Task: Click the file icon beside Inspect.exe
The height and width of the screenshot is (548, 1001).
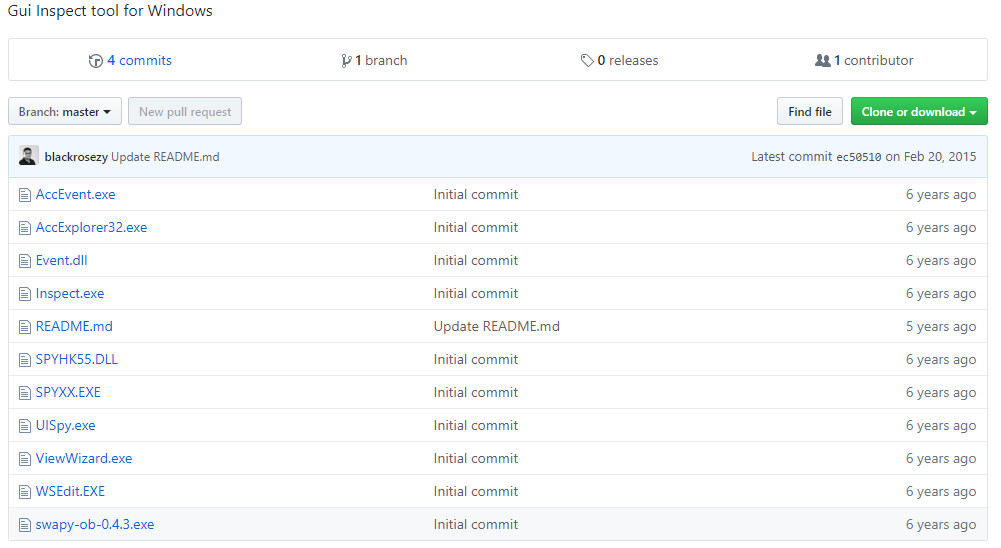Action: 25,294
